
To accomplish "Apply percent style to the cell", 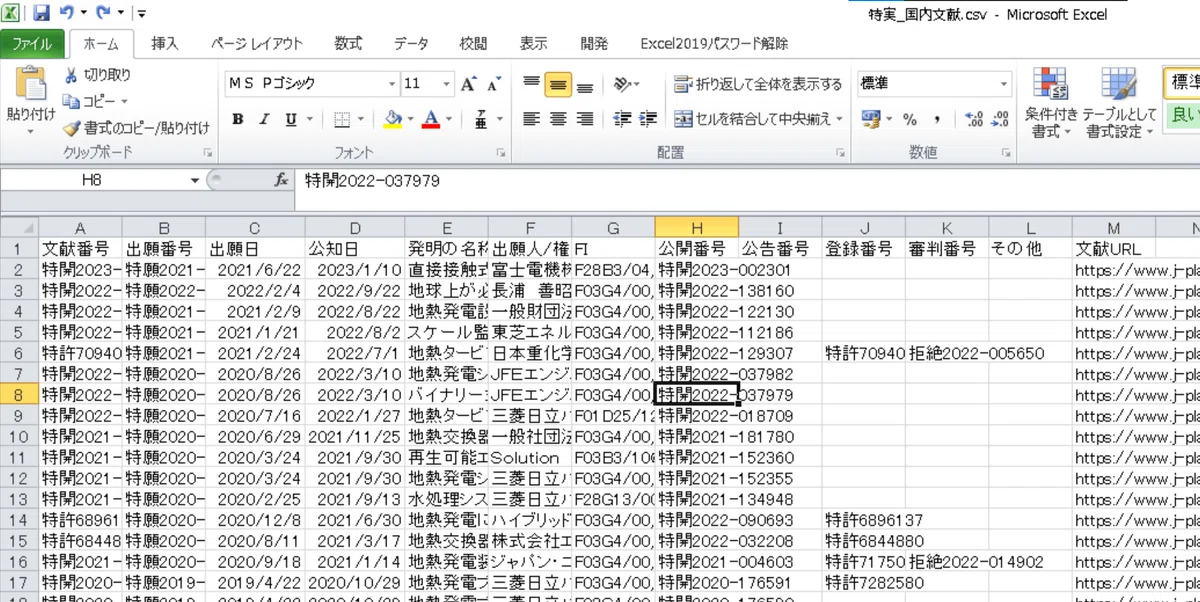I will point(909,119).
